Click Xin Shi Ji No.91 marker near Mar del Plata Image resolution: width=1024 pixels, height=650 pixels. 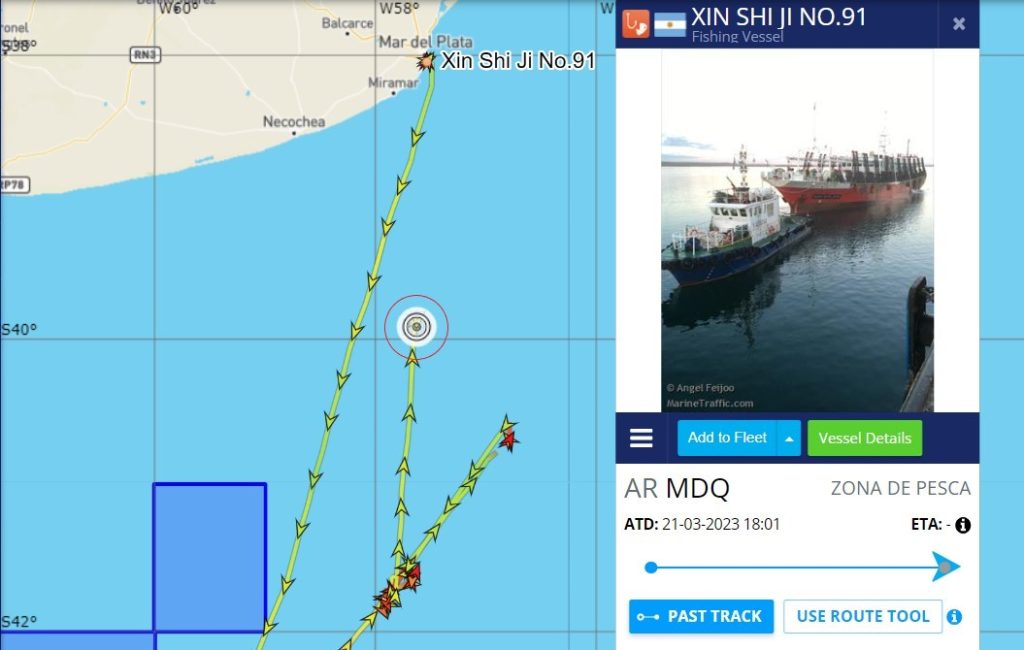coord(426,61)
